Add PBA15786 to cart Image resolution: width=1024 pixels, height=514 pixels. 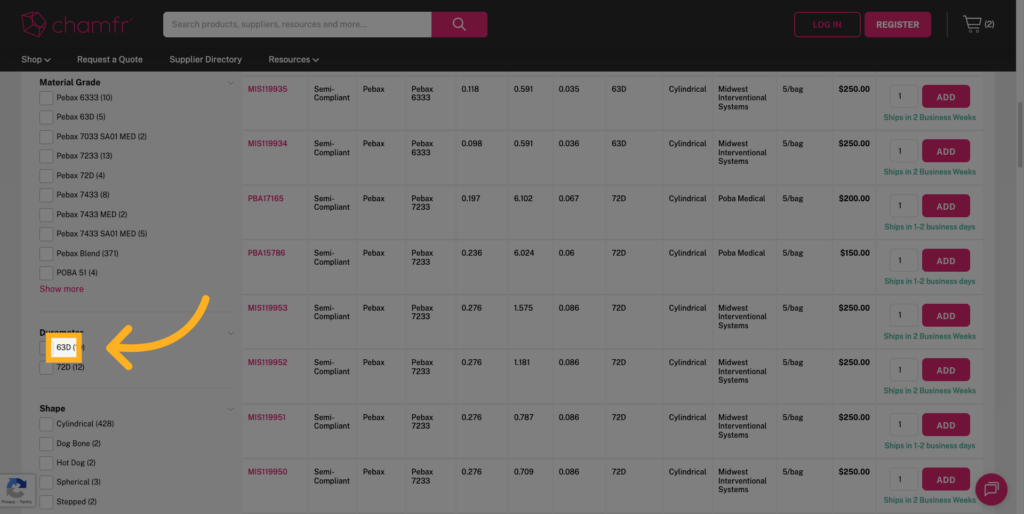click(x=946, y=261)
